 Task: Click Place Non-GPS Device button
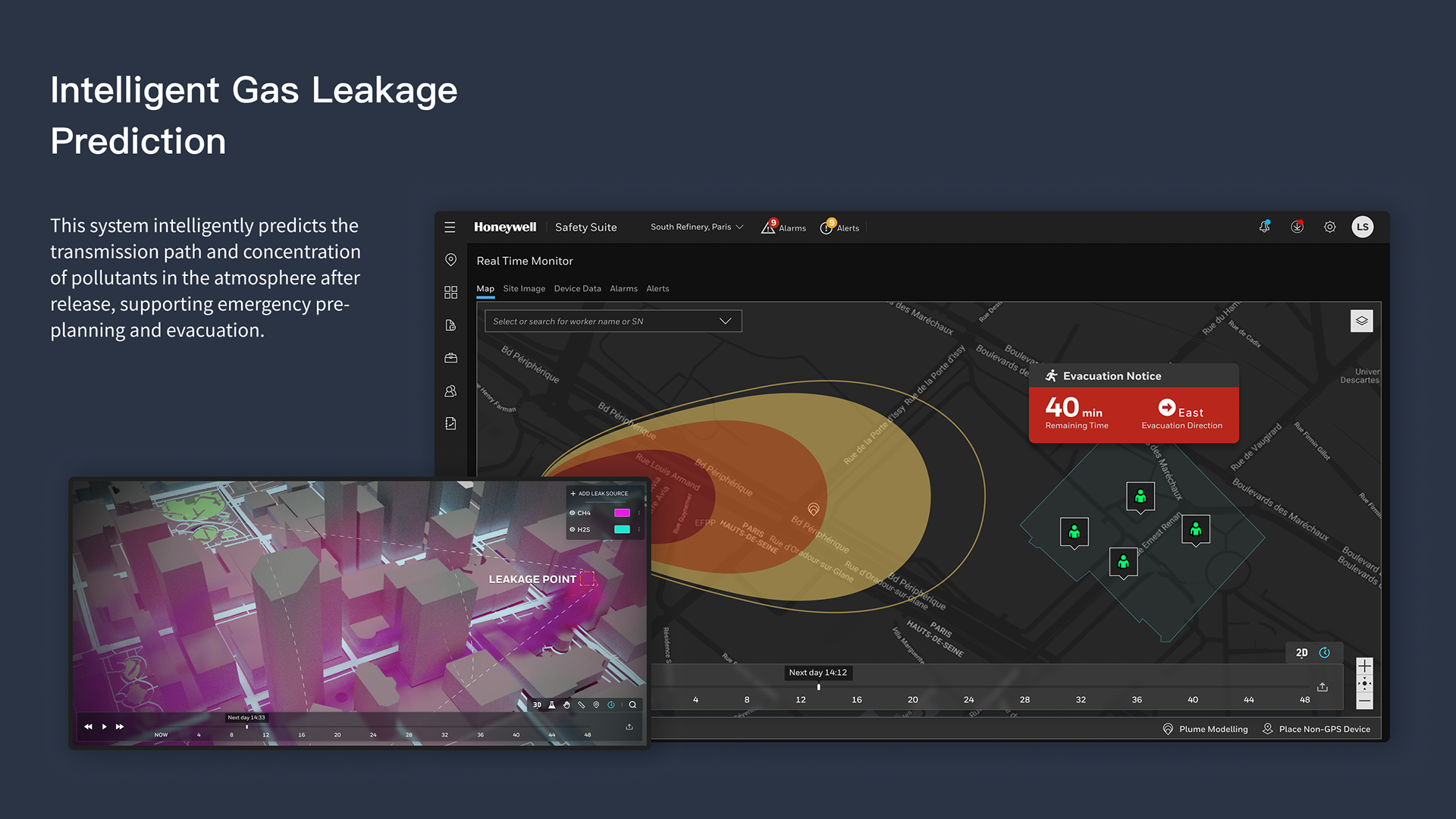[x=1316, y=730]
